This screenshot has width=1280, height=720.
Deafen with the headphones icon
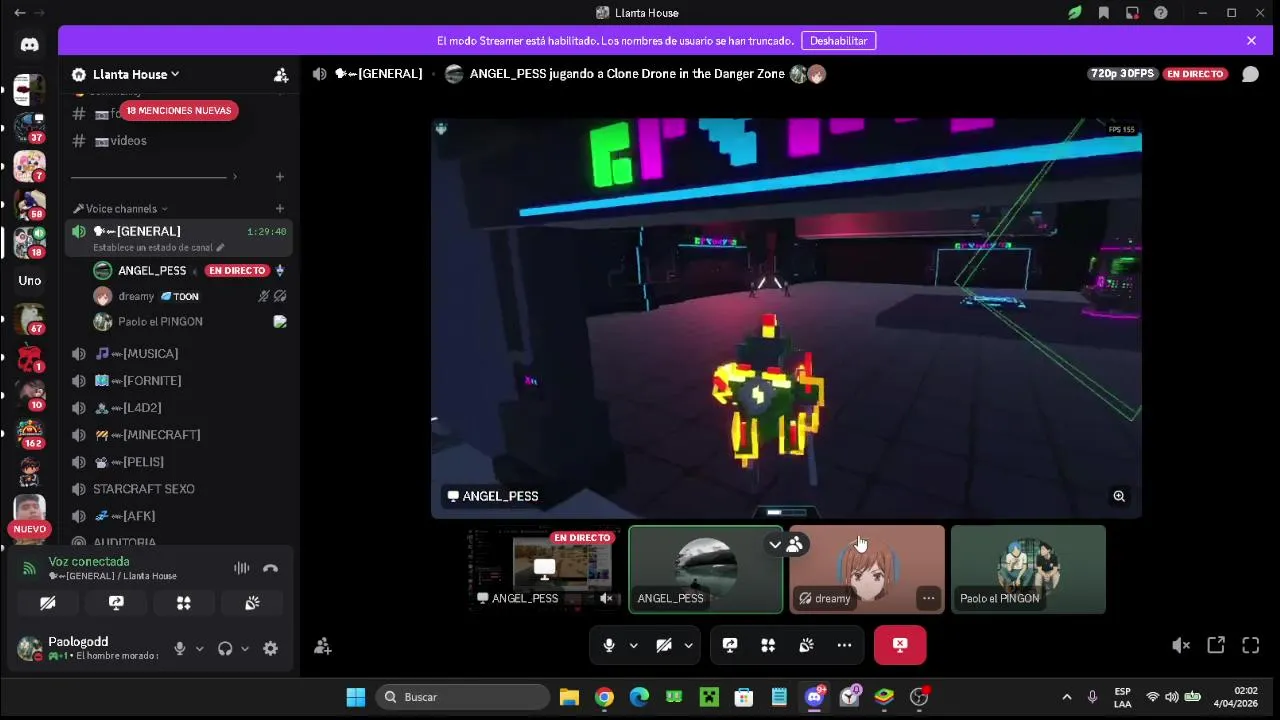tap(225, 648)
